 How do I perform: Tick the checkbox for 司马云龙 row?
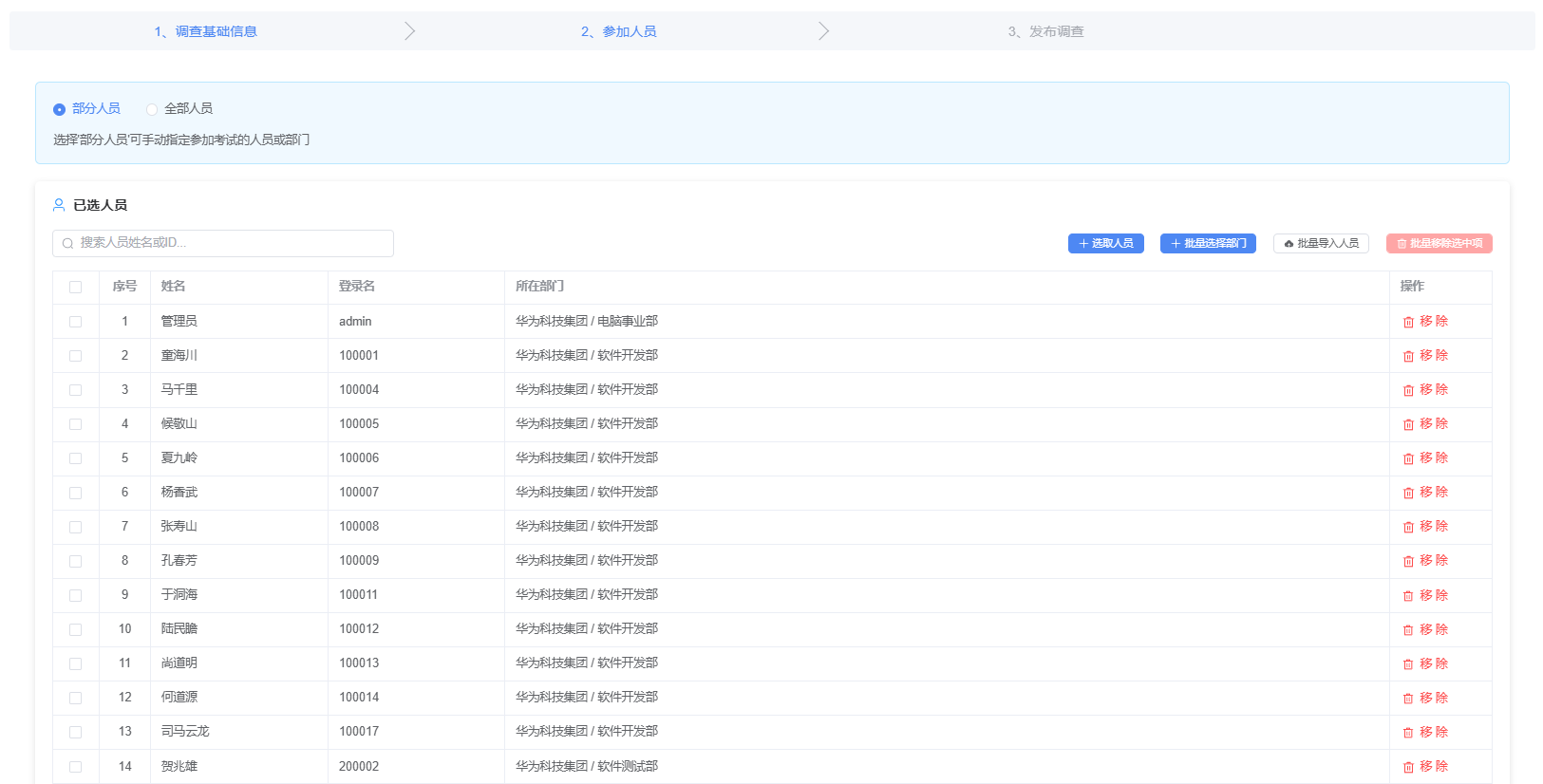coord(76,732)
